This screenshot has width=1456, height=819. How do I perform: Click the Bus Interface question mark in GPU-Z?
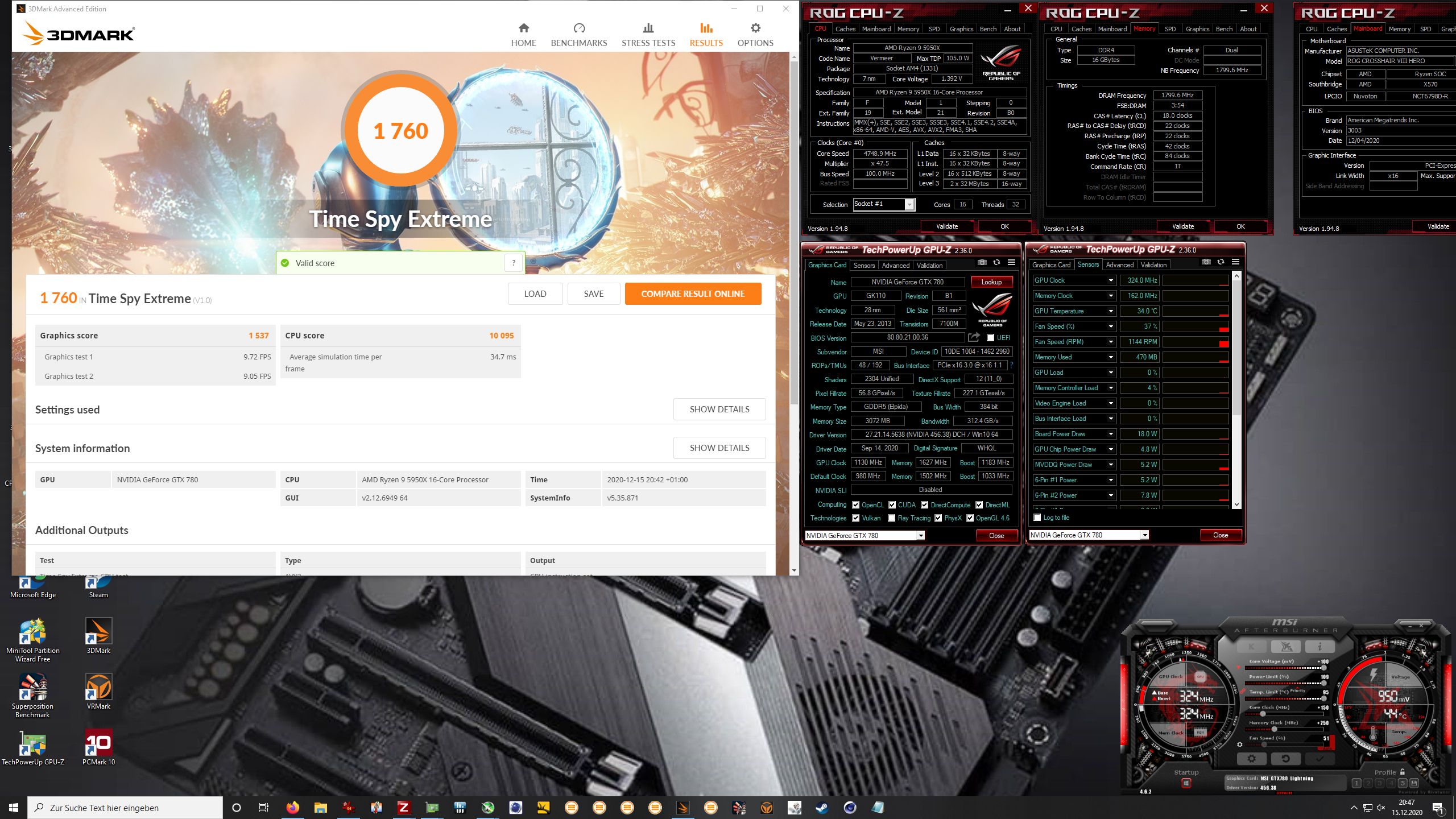pyautogui.click(x=1012, y=365)
